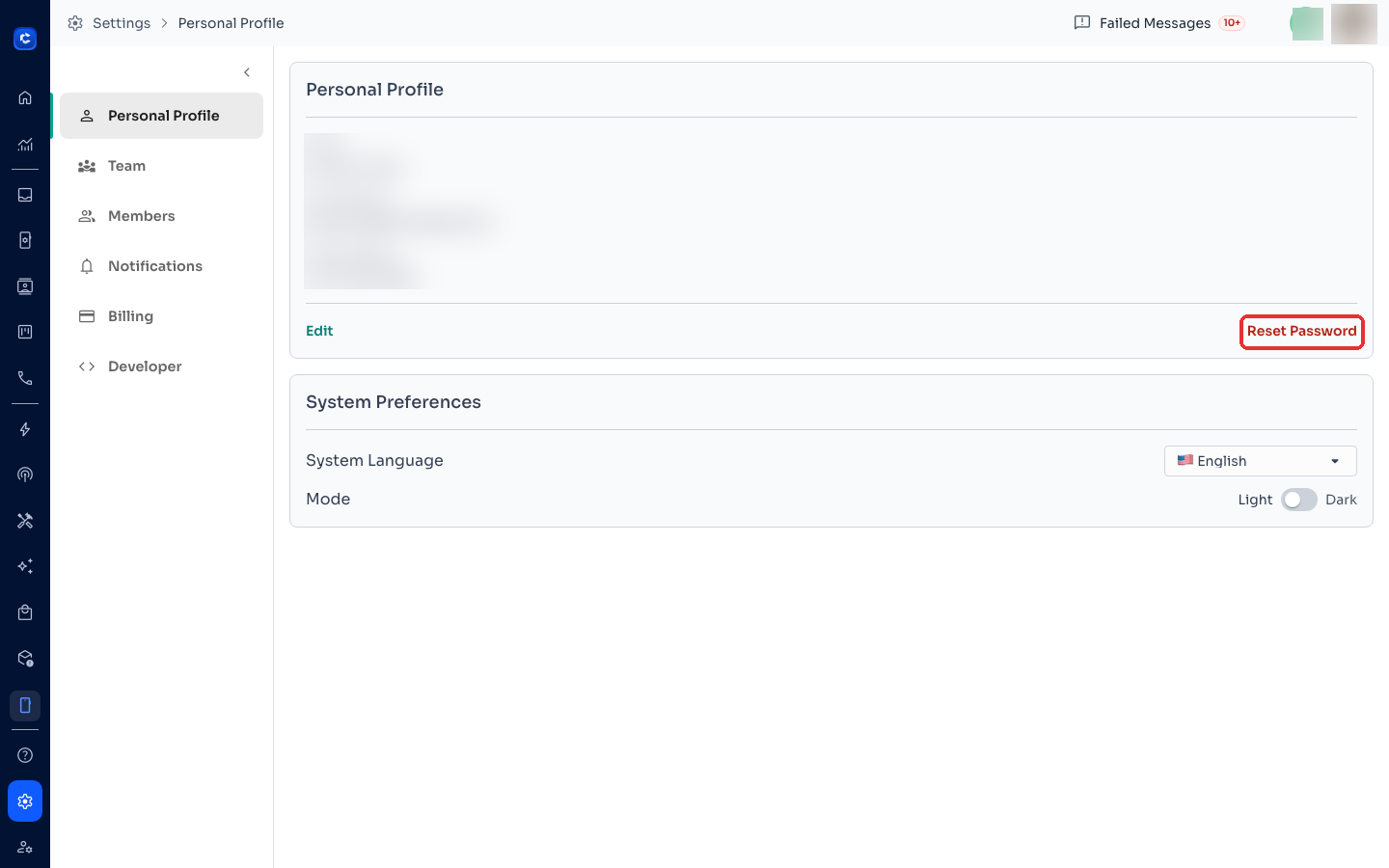Open the broadcast signal icon
1389x868 pixels.
25,475
